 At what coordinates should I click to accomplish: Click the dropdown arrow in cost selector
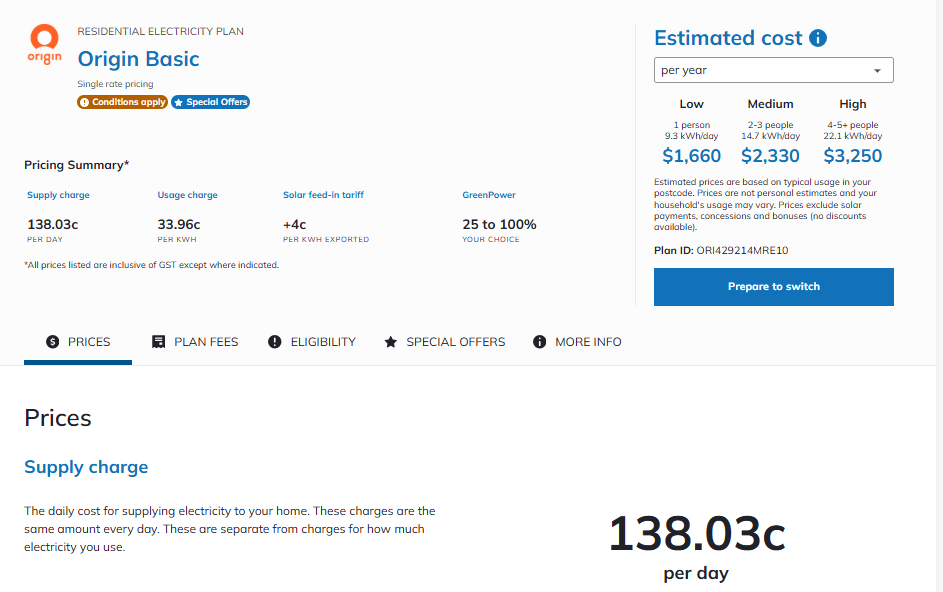[x=877, y=71]
